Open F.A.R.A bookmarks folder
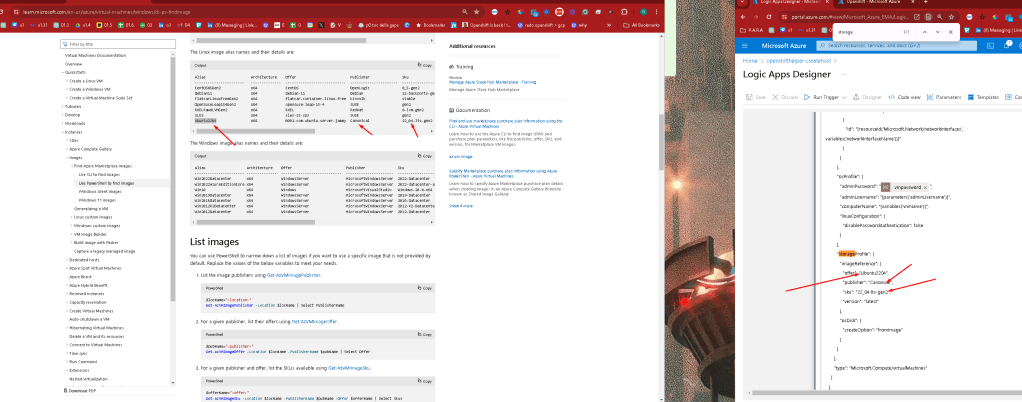Viewport: 1022px width, 402px height. (x=753, y=29)
